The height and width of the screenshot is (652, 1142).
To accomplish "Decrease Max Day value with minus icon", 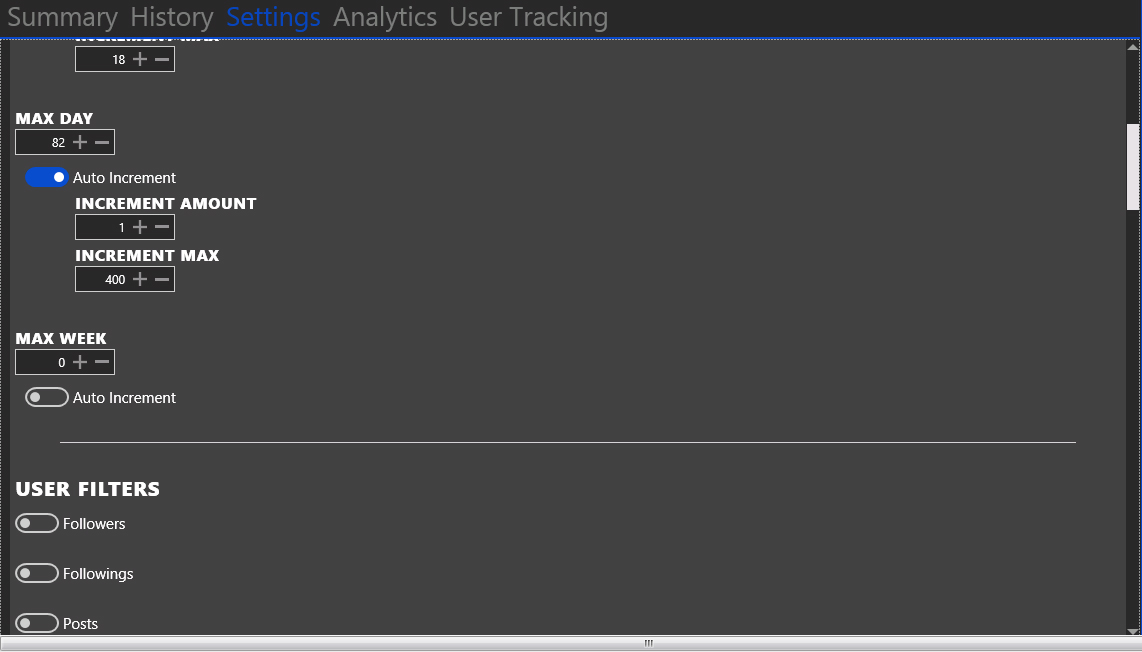I will [102, 142].
